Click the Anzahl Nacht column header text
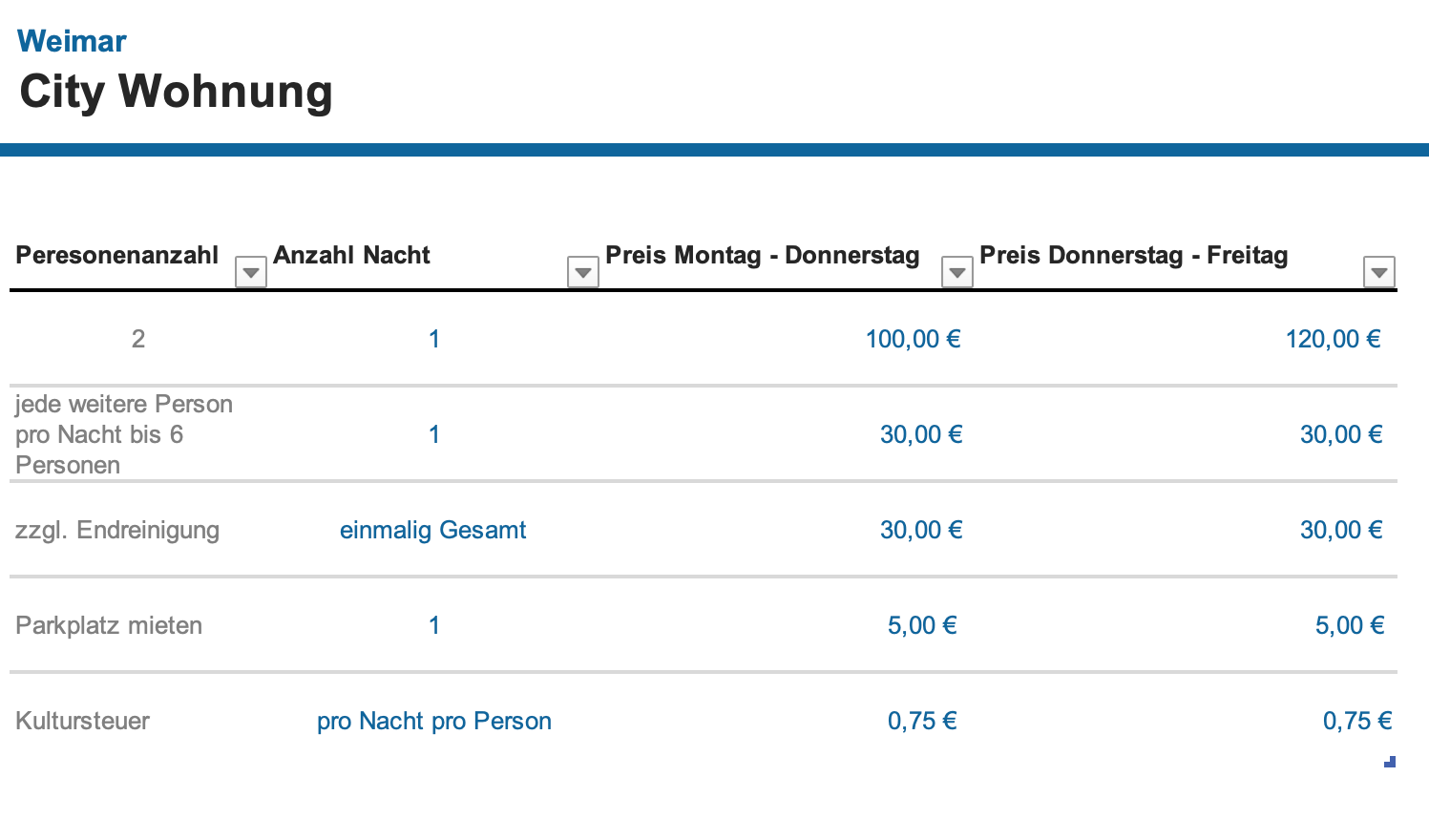Screen dimensions: 1429x840 (351, 255)
